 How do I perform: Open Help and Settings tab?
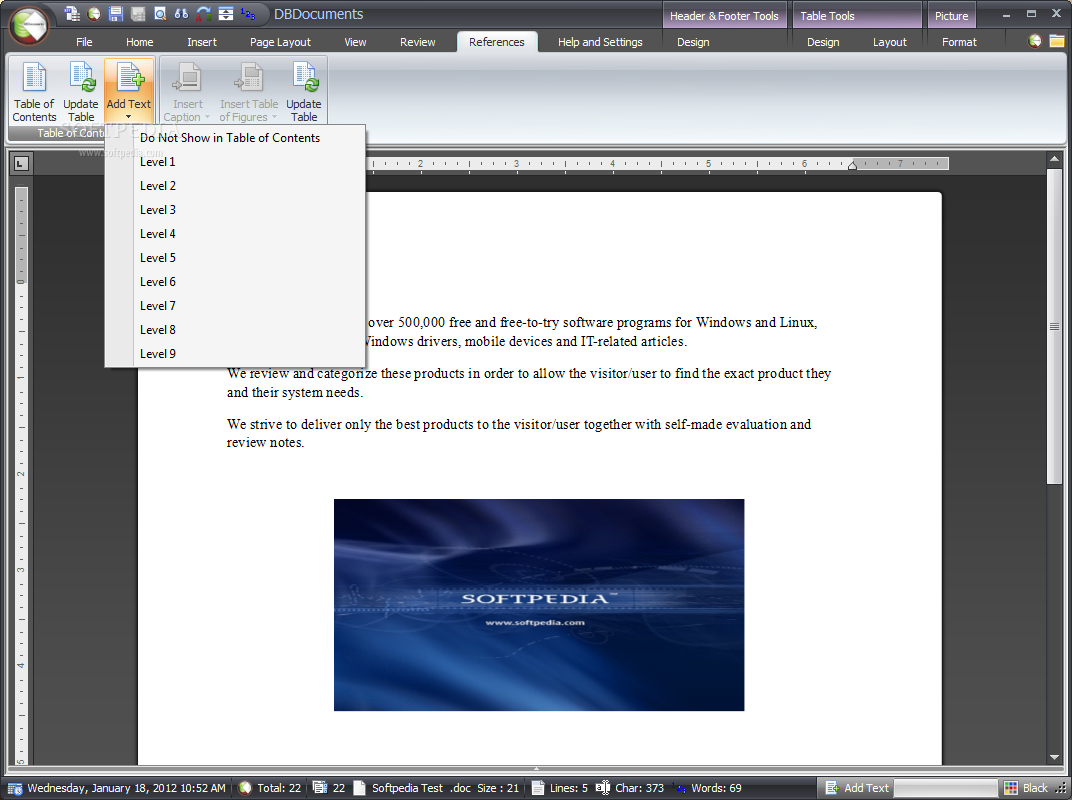(600, 42)
